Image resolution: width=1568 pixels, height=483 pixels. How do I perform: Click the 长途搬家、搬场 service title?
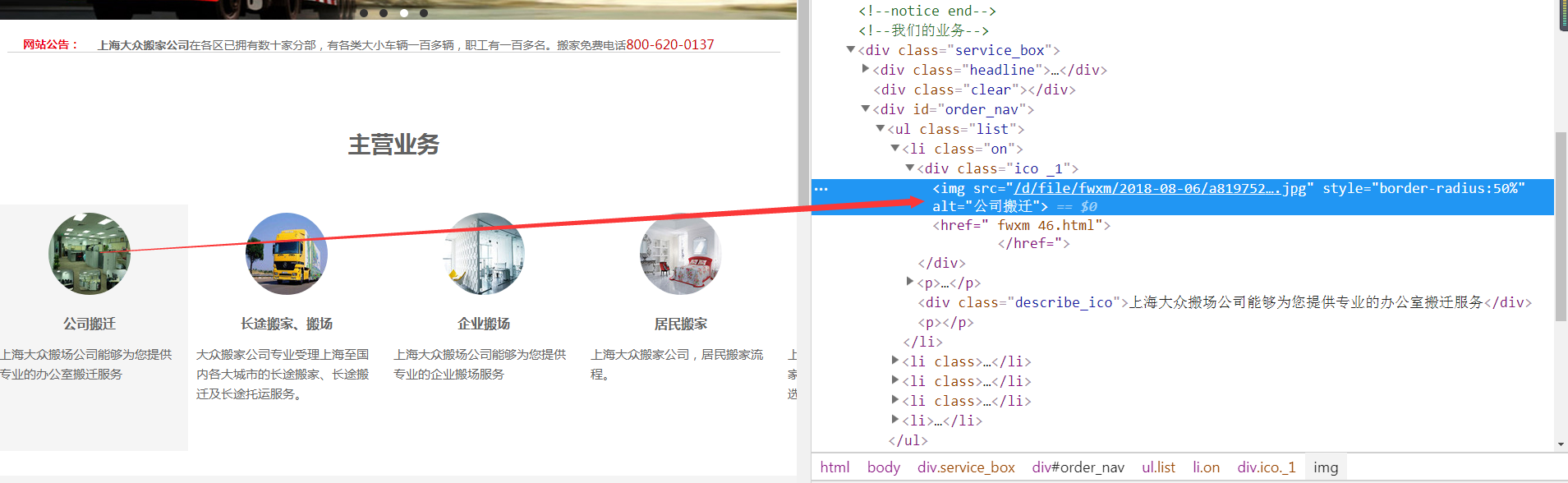click(x=287, y=324)
